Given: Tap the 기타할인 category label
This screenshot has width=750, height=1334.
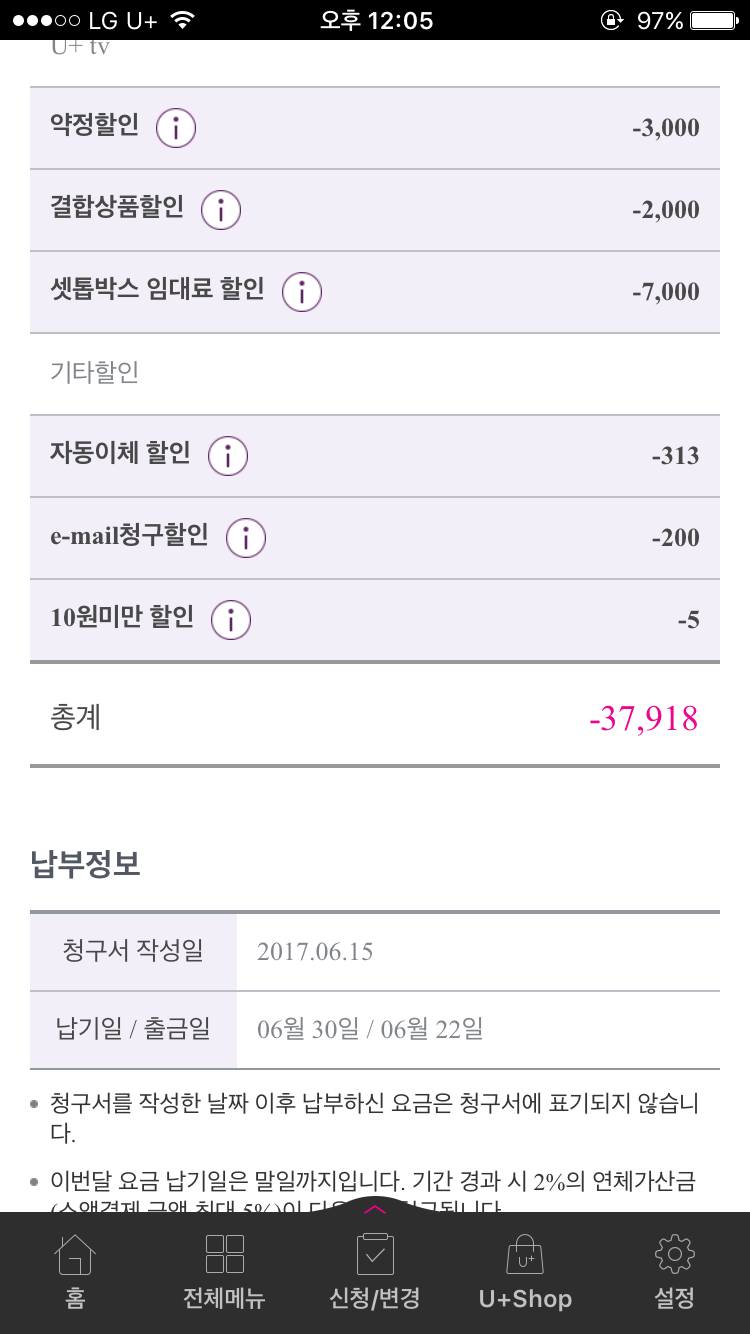Looking at the screenshot, I should tap(95, 373).
